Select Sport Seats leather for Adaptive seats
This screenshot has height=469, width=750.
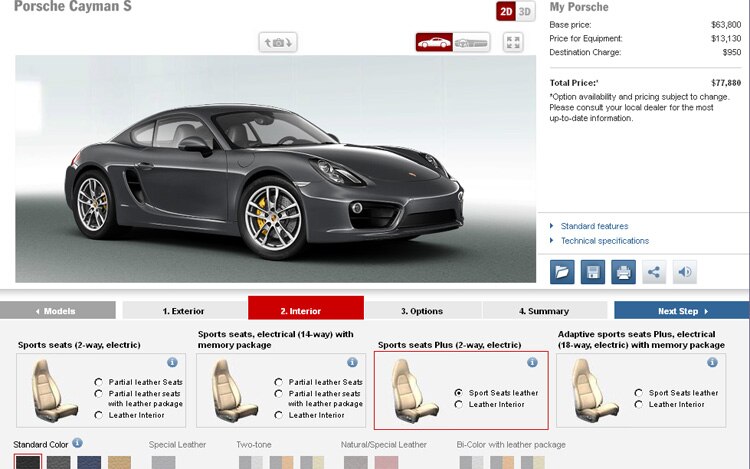[639, 393]
